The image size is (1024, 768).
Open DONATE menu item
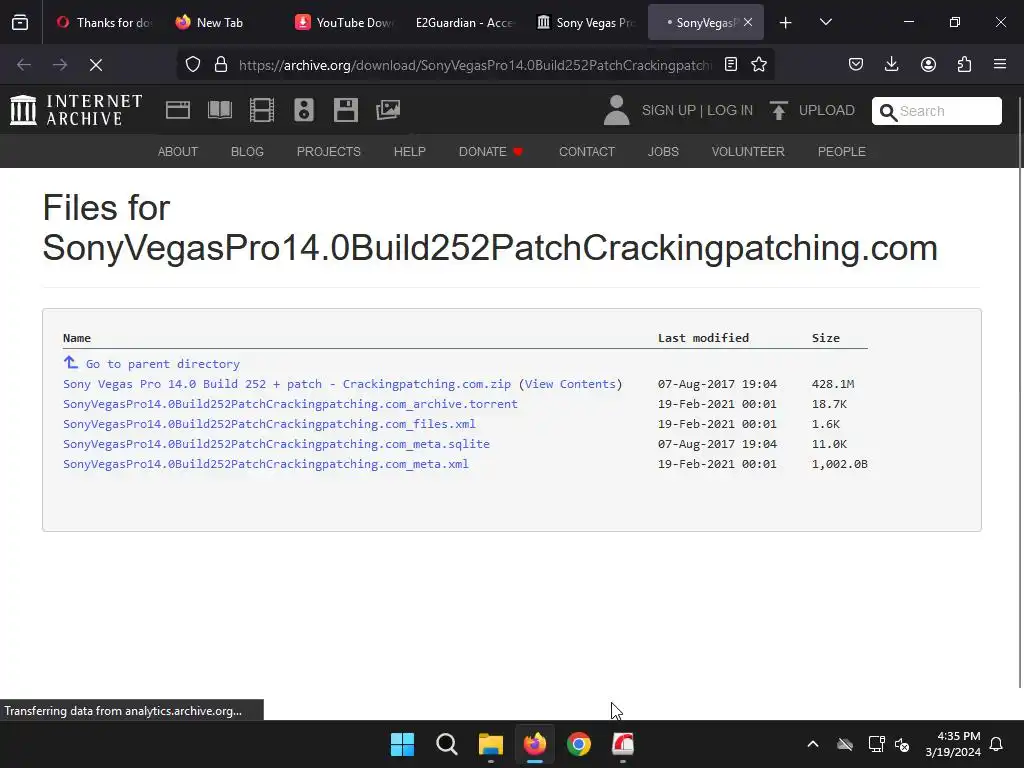point(490,152)
